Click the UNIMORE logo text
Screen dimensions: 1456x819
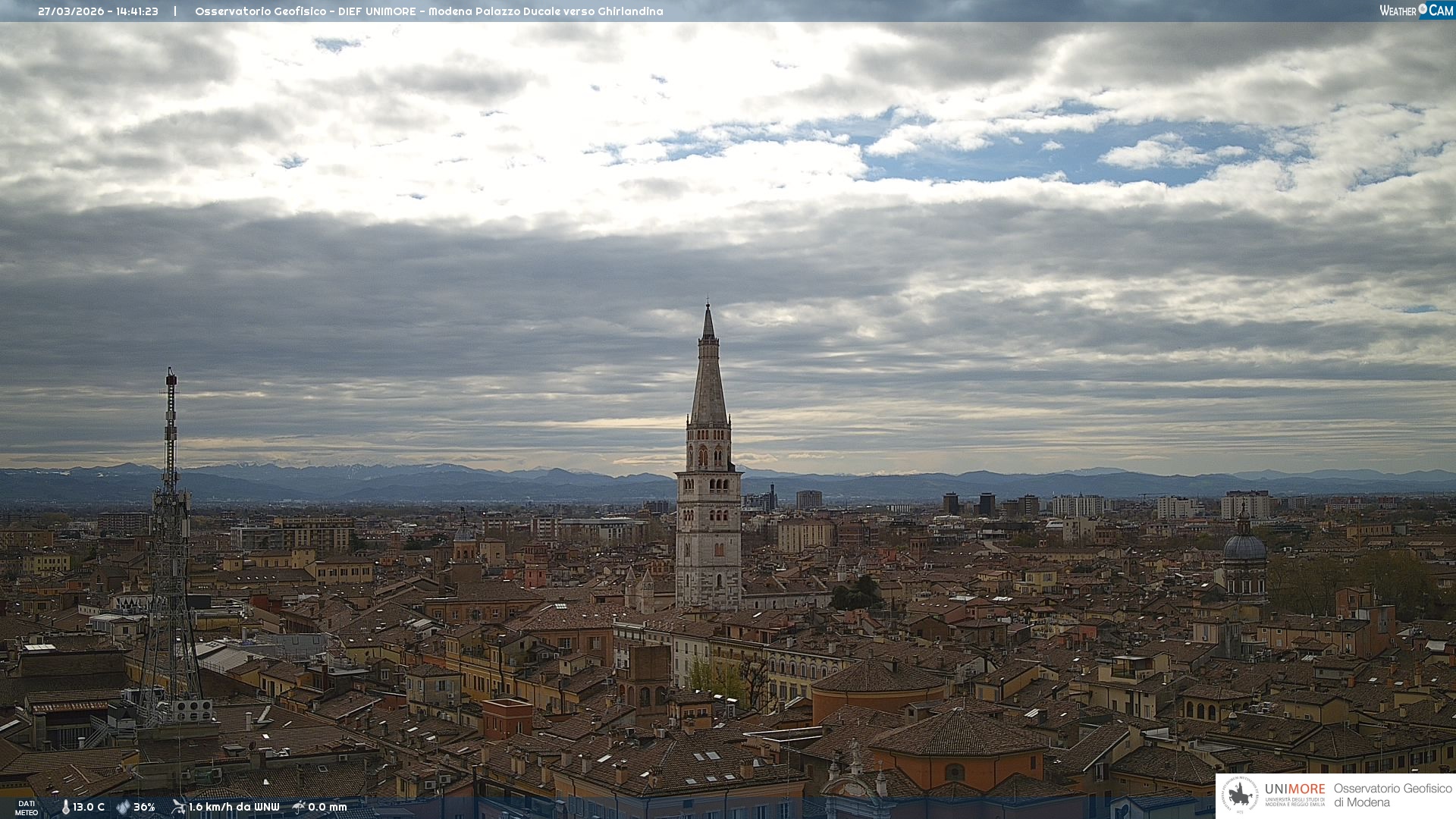(1294, 789)
